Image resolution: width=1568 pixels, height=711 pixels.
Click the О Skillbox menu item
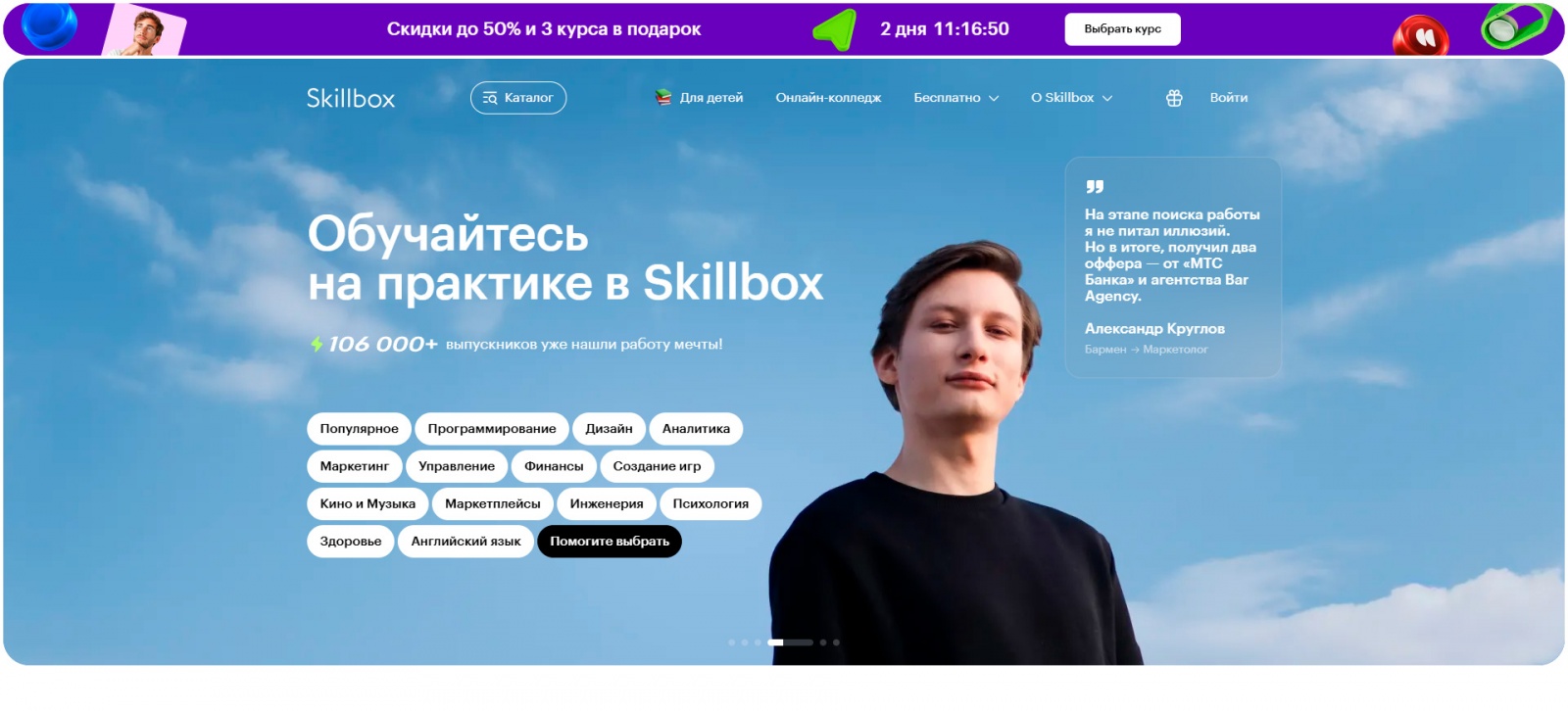click(x=1062, y=98)
